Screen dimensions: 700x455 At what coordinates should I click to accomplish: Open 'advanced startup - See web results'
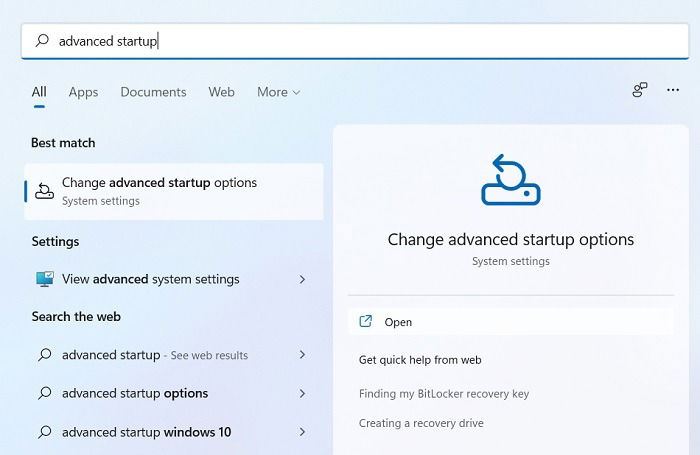[x=174, y=355]
